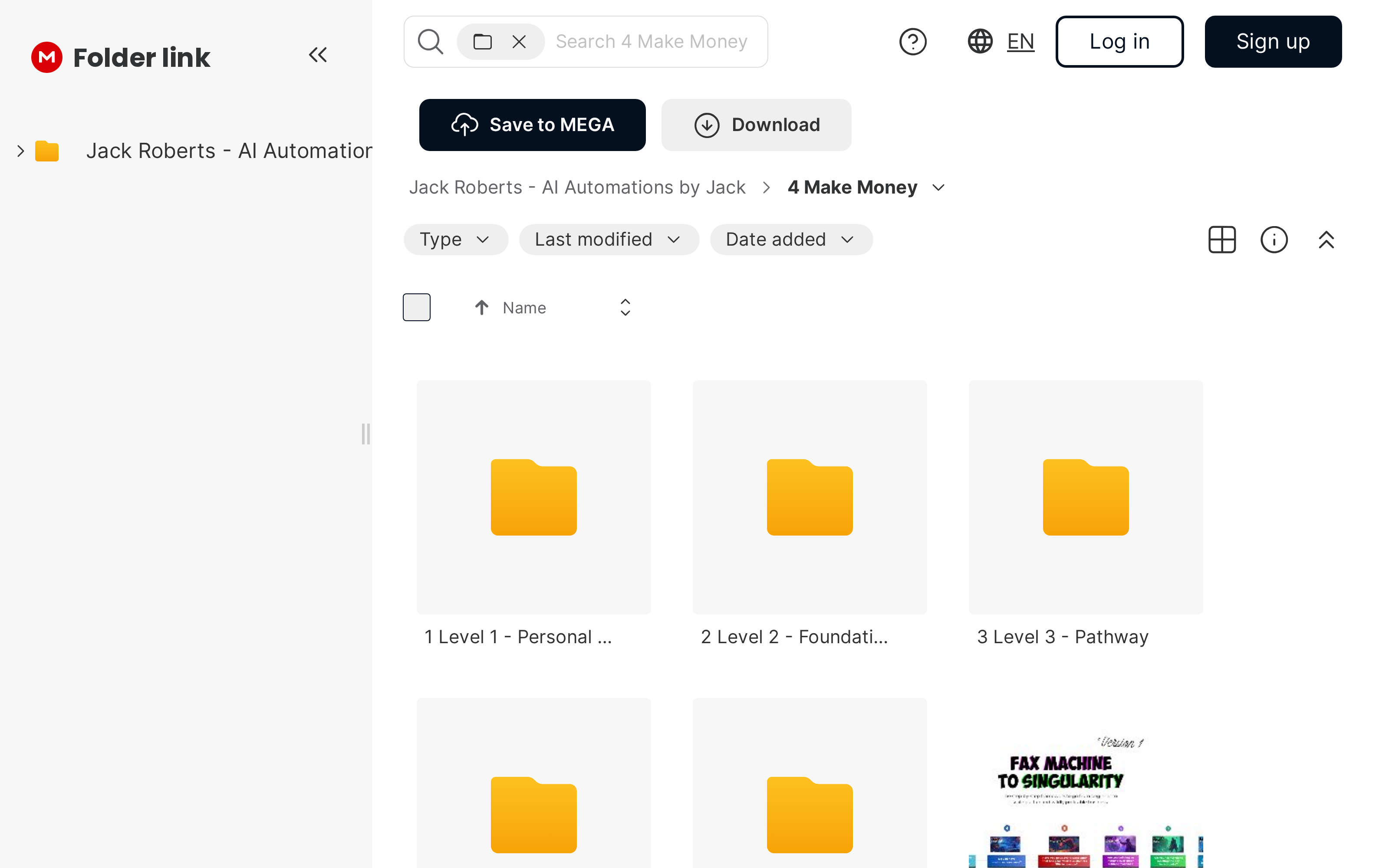Open the Last modified filter dropdown
Screen dimensions: 1389x868
tap(609, 240)
